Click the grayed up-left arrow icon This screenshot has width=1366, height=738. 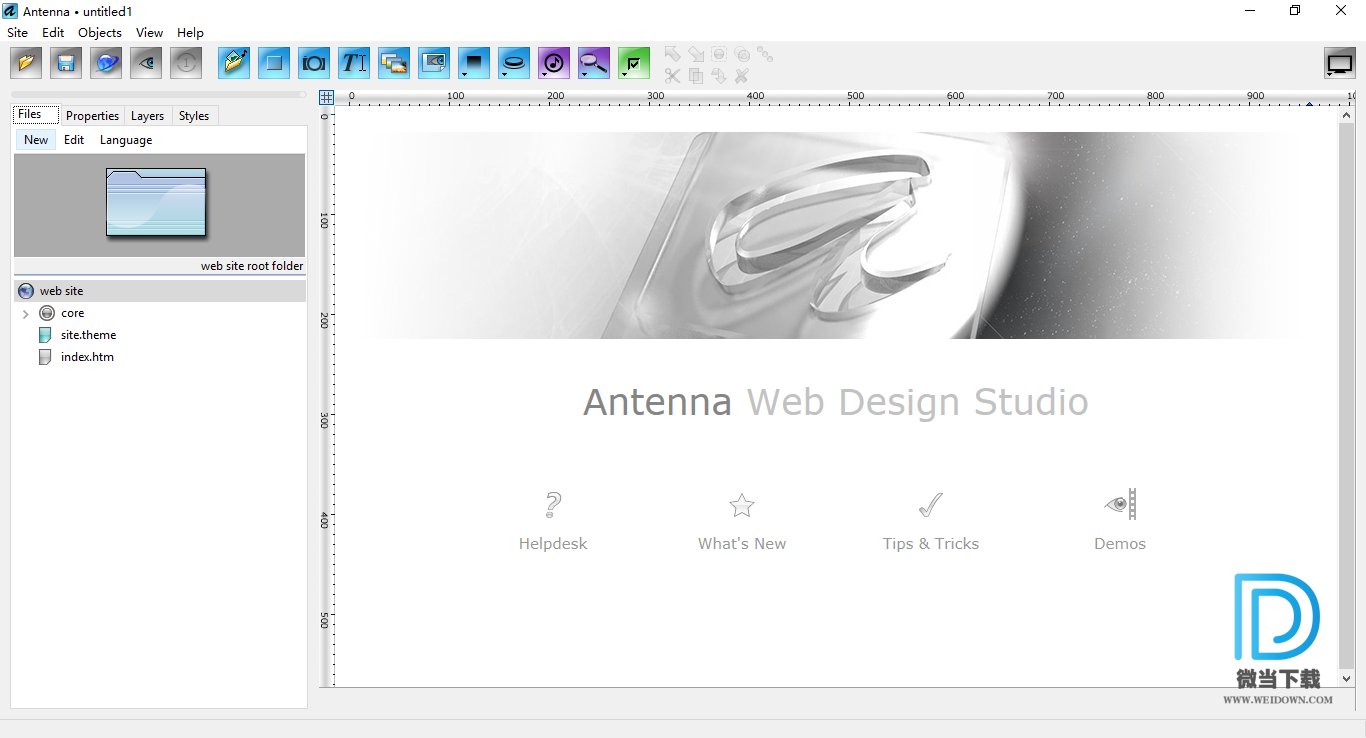672,54
